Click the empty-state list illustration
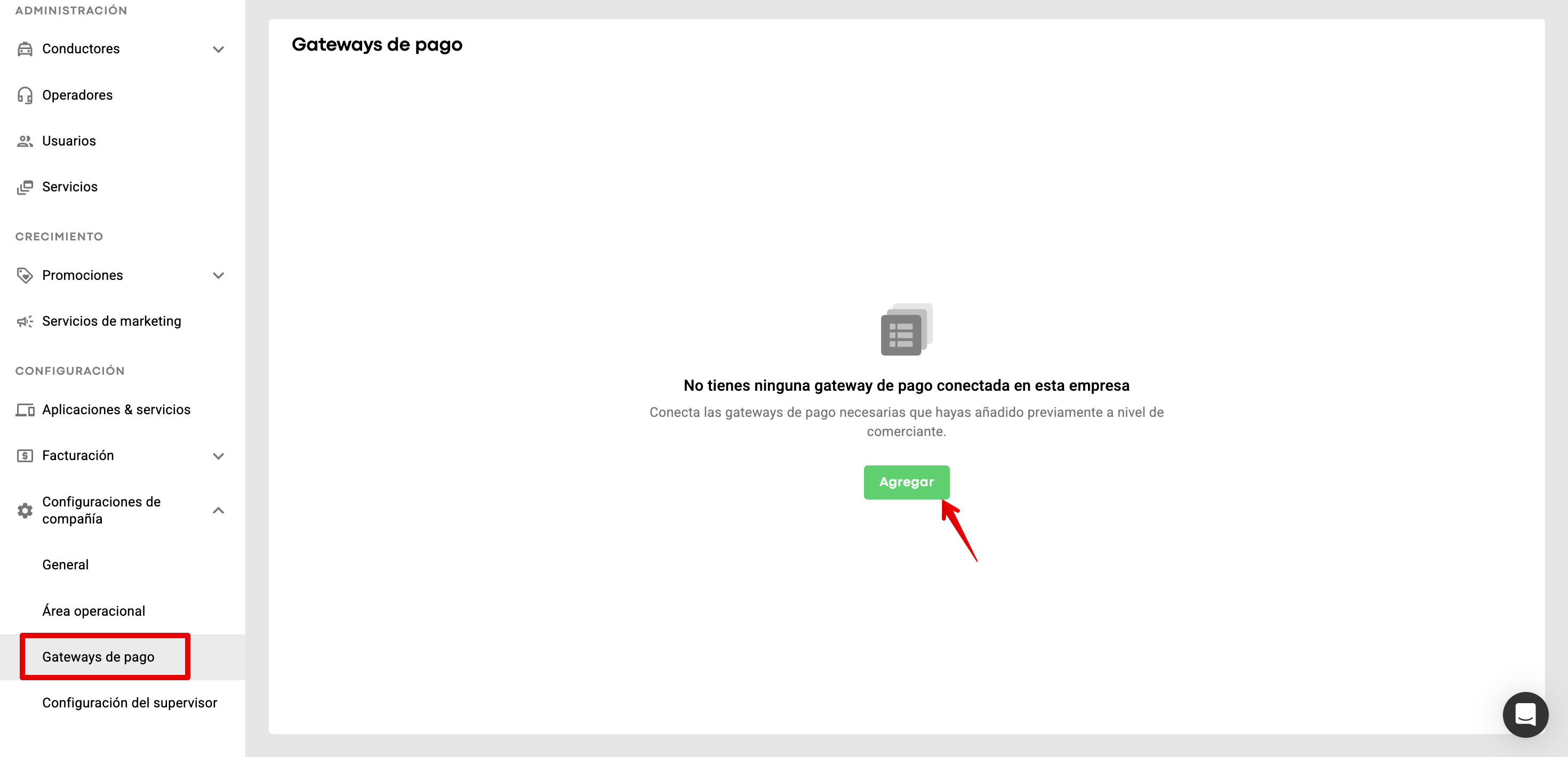Image resolution: width=1568 pixels, height=757 pixels. (906, 330)
